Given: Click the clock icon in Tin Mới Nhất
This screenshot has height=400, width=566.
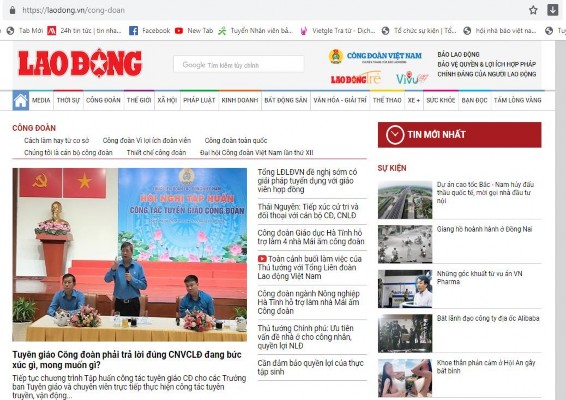Looking at the screenshot, I should [395, 135].
